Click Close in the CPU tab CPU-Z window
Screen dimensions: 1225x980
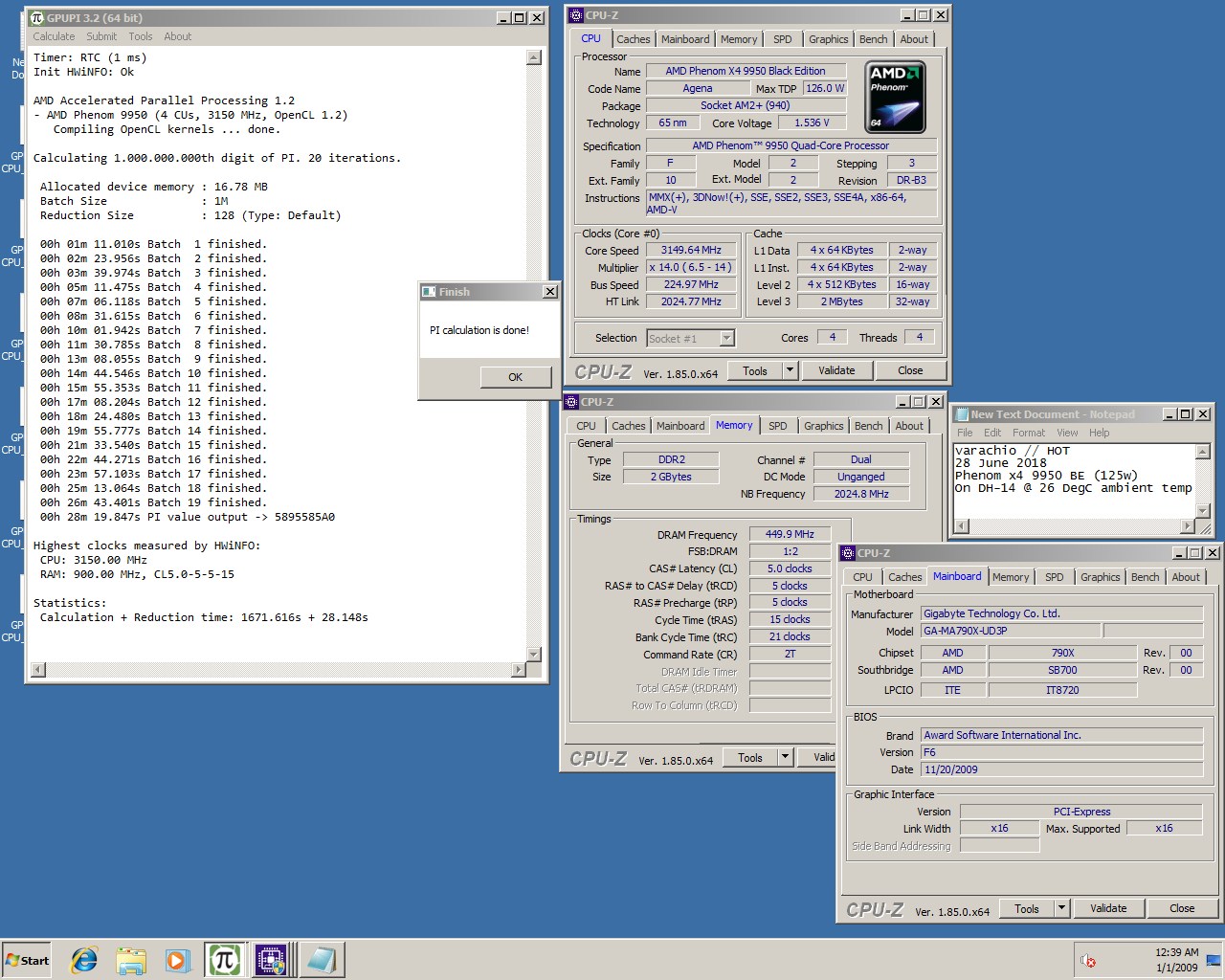(910, 370)
